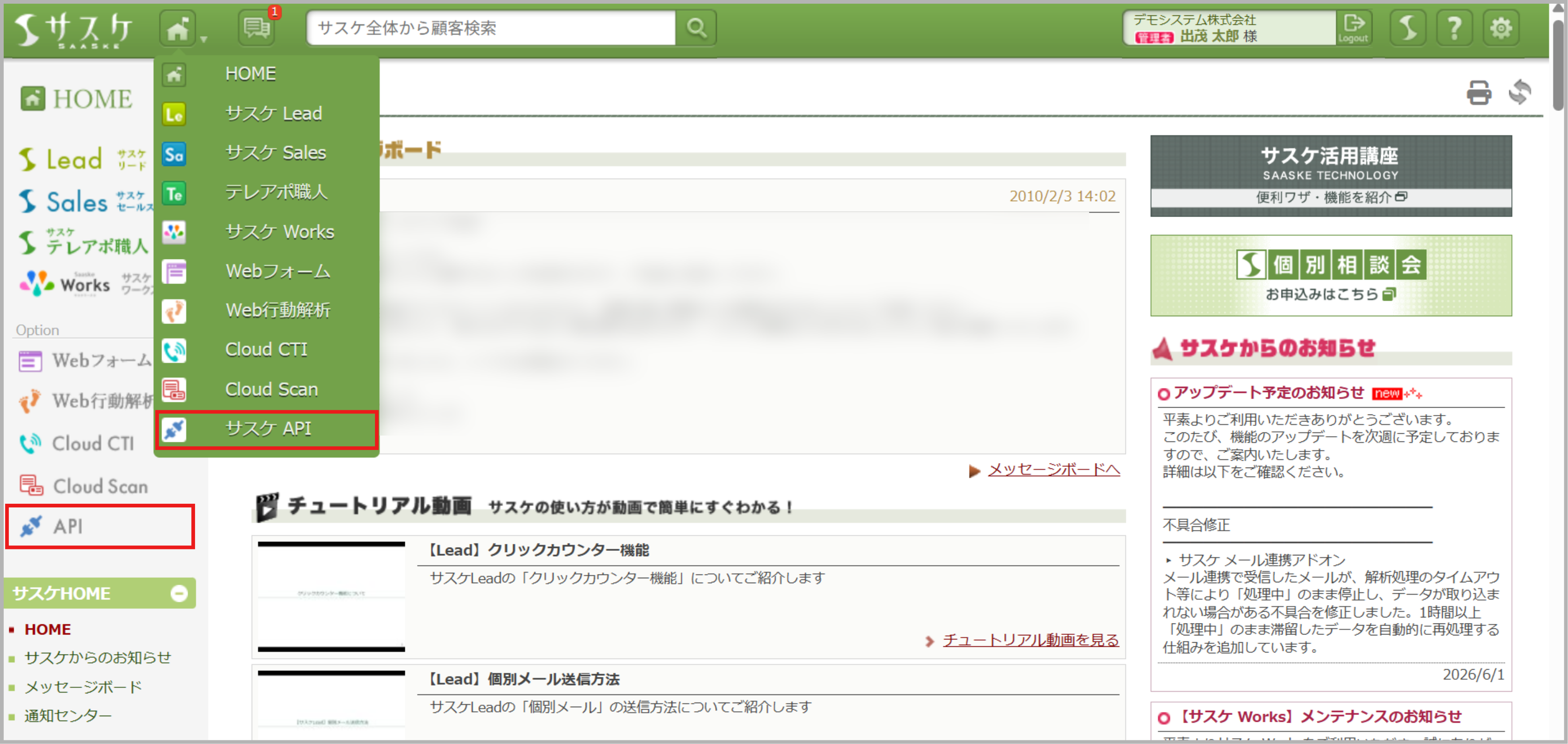The width and height of the screenshot is (1568, 744).
Task: Open 個別相談会 application banner
Action: pos(1331,276)
